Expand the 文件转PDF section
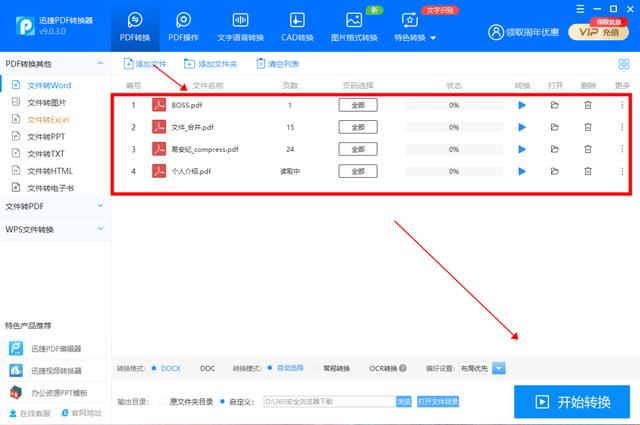Screen dimensions: 640x425 tap(55, 206)
